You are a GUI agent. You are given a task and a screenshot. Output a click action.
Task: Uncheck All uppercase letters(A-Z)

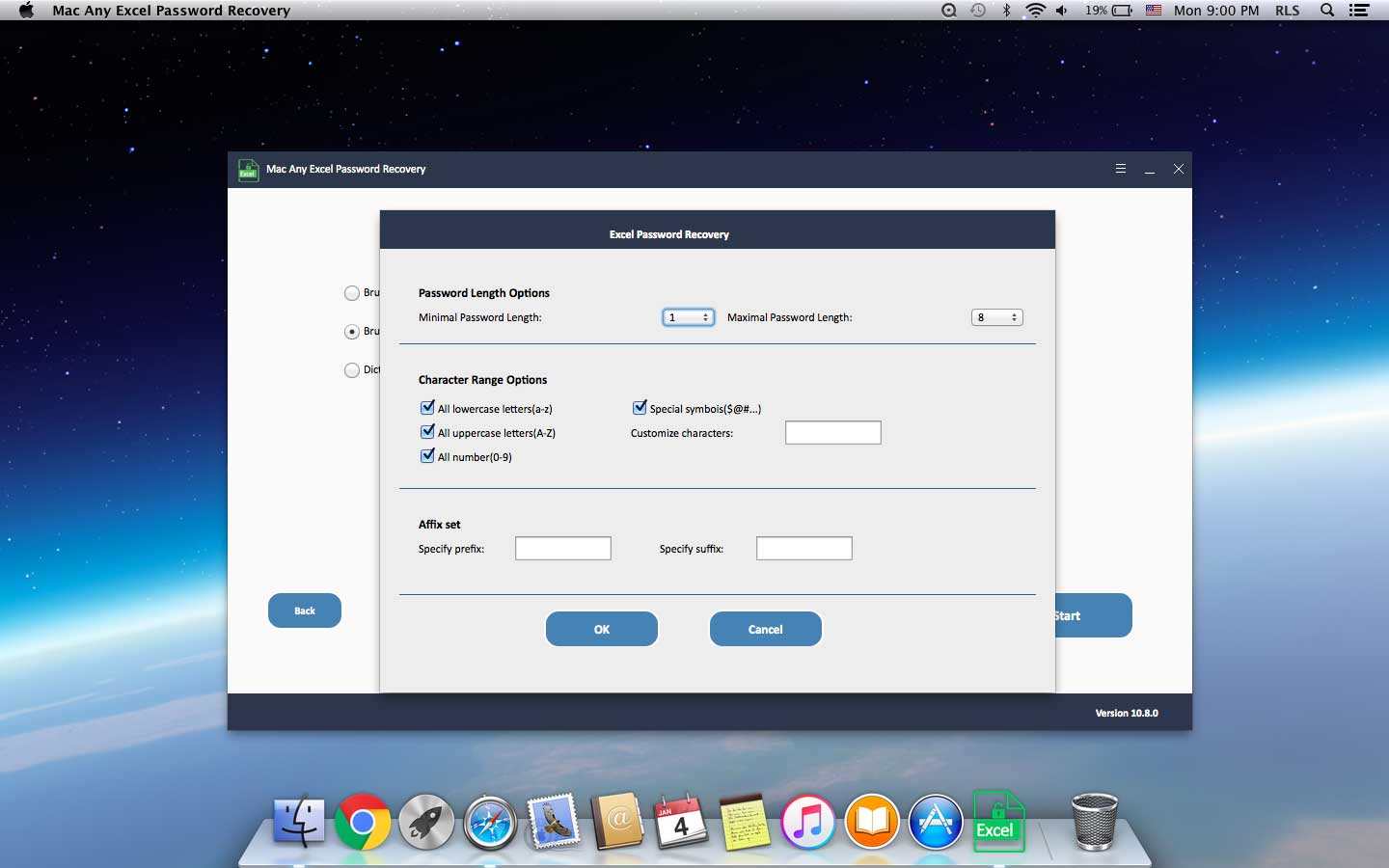[427, 432]
